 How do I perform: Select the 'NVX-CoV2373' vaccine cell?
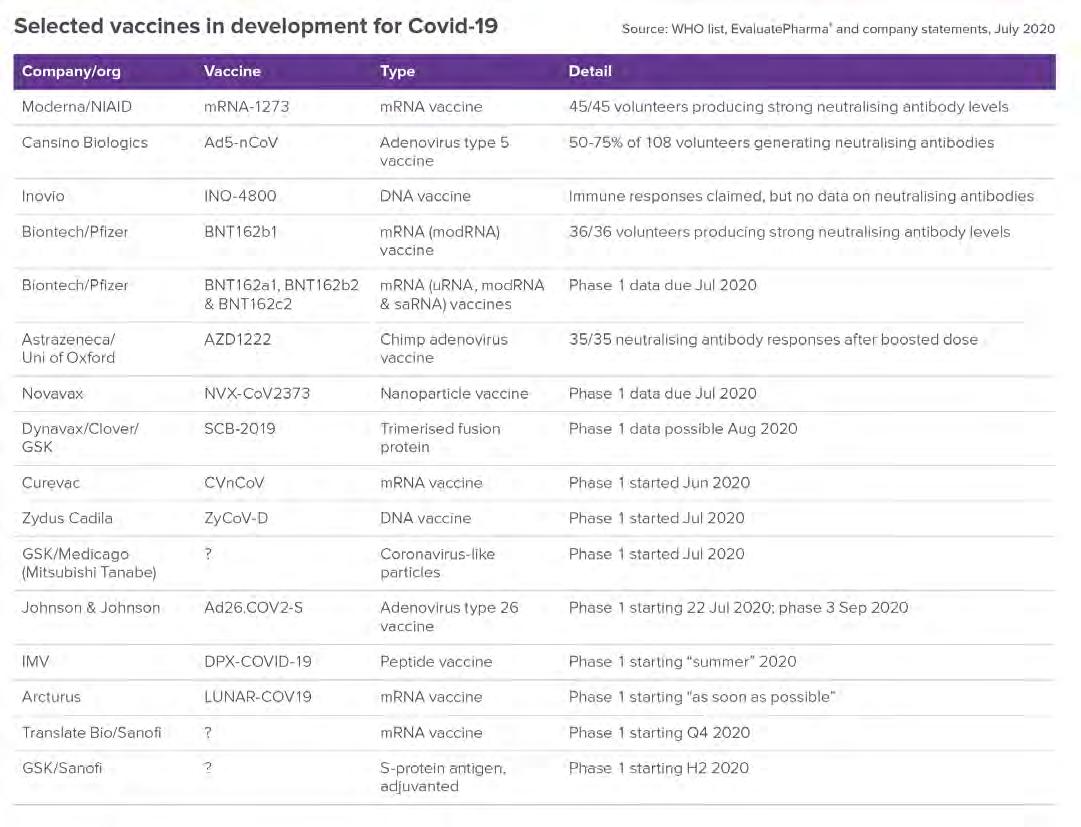[256, 394]
